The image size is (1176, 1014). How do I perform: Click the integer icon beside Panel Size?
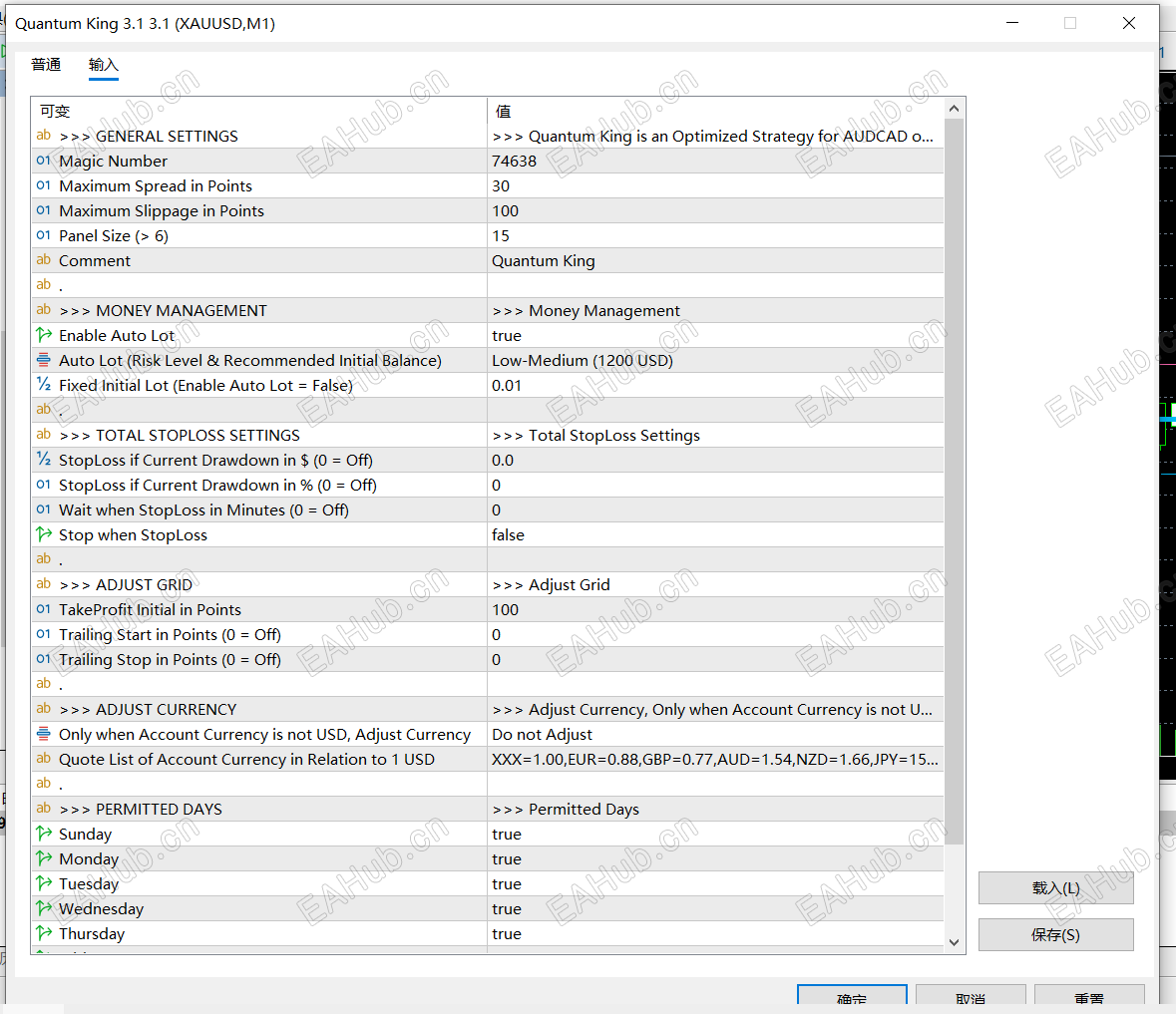44,235
